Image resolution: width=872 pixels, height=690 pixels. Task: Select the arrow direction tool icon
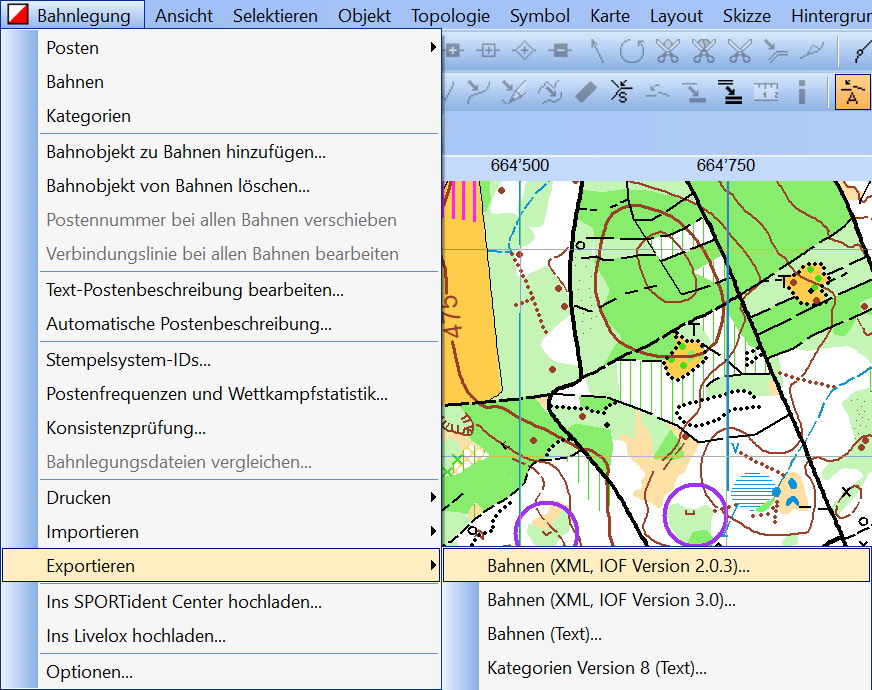coord(596,50)
